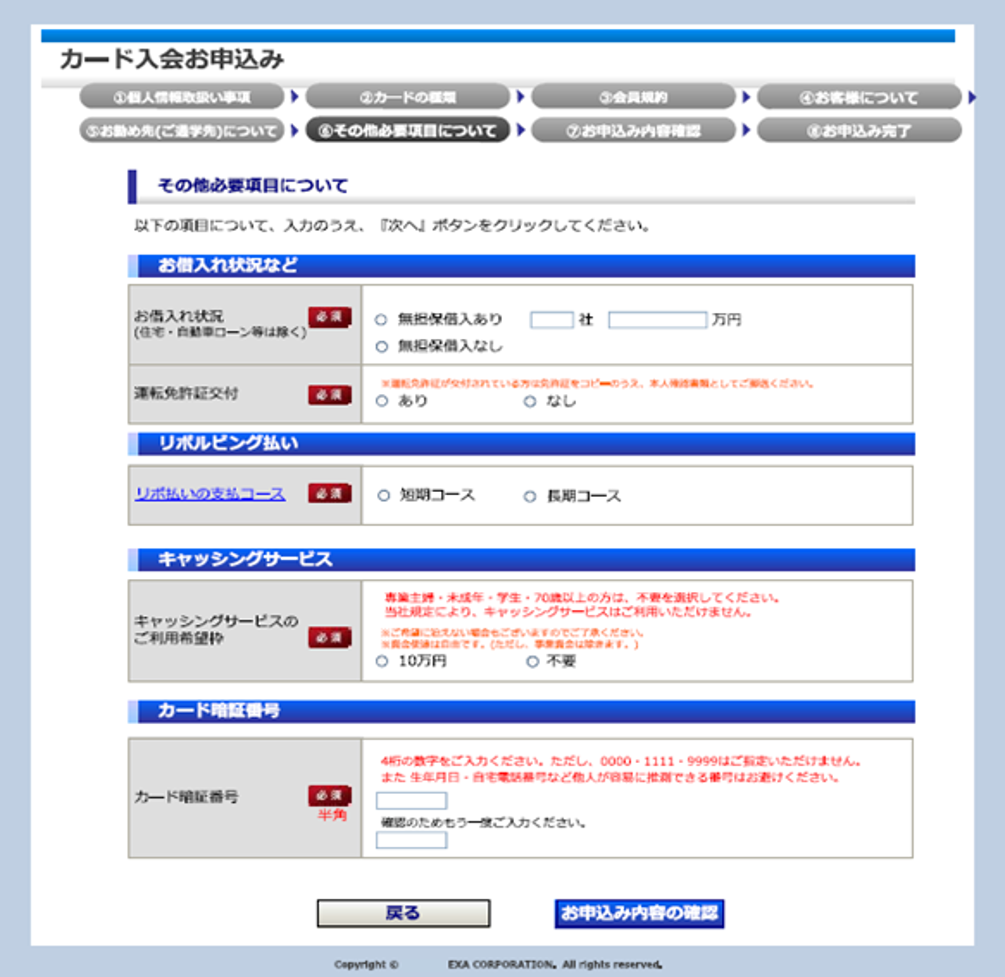The image size is (1005, 977).
Task: Click the お借入れ状況など section header
Action: (522, 265)
